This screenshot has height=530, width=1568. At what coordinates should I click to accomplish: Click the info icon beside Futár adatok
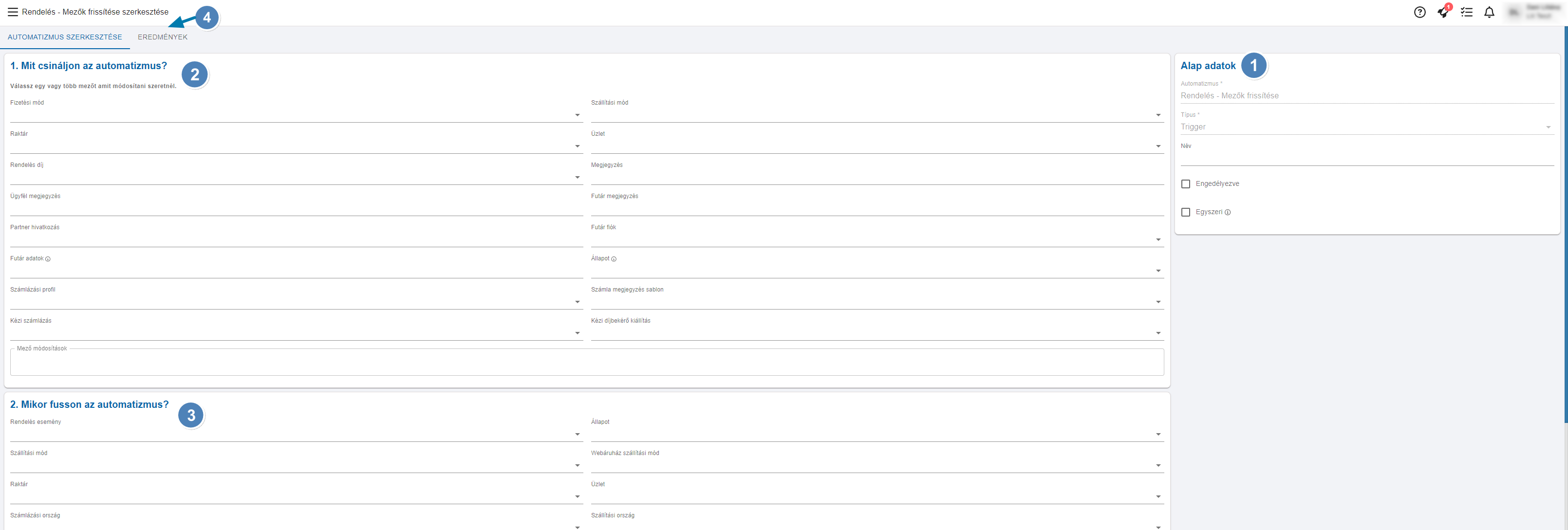click(48, 259)
